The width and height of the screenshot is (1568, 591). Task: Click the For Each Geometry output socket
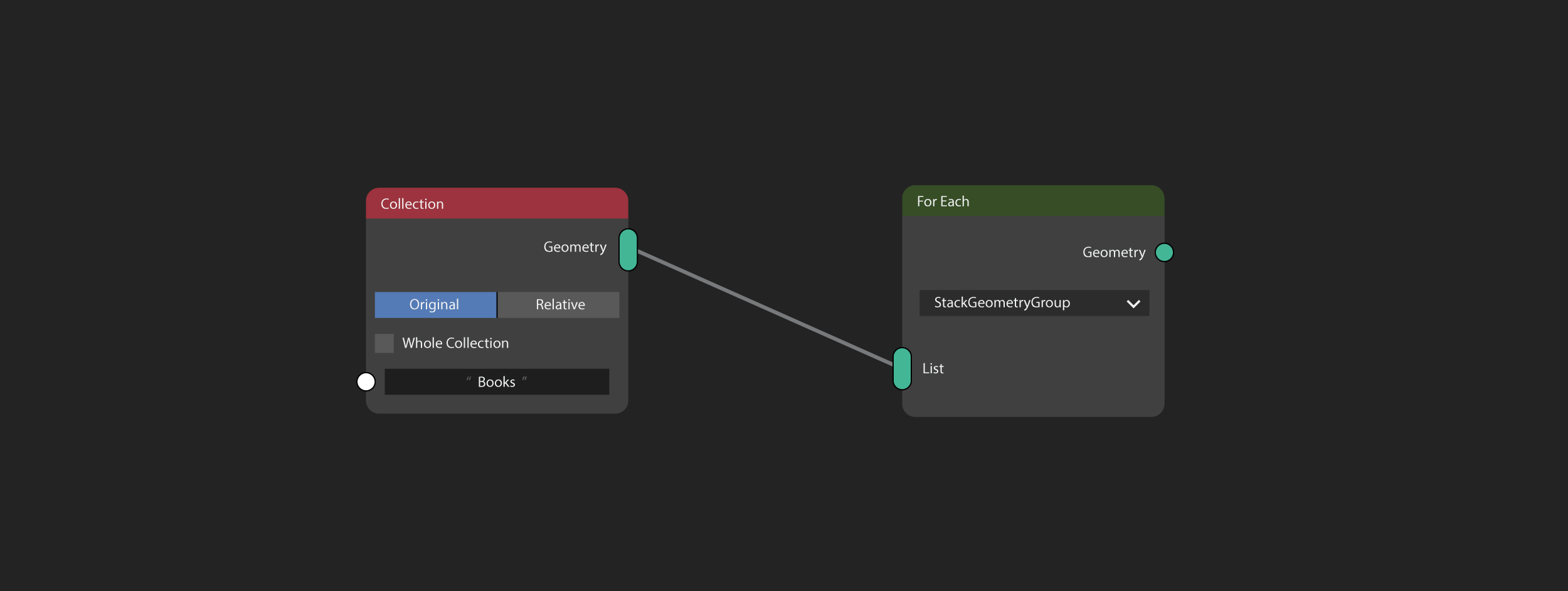click(1164, 252)
